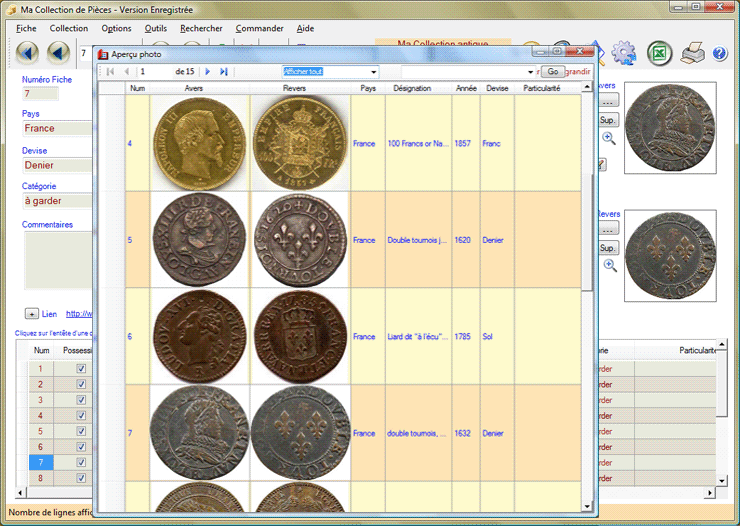Toggle Possession checkbox for row 1
The width and height of the screenshot is (740, 526).
pos(81,368)
